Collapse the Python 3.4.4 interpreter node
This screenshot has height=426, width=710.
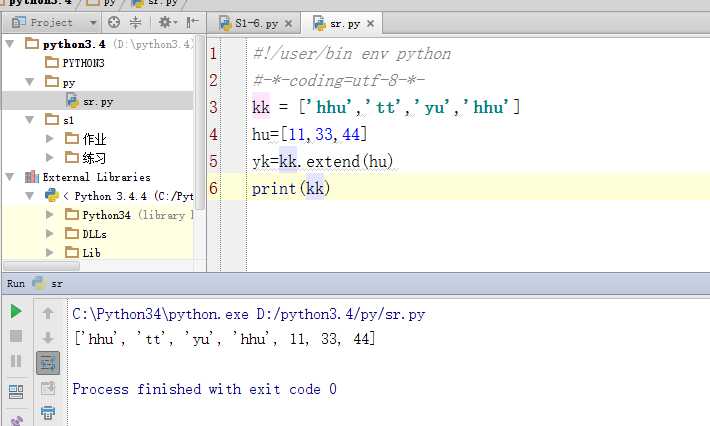click(x=29, y=196)
